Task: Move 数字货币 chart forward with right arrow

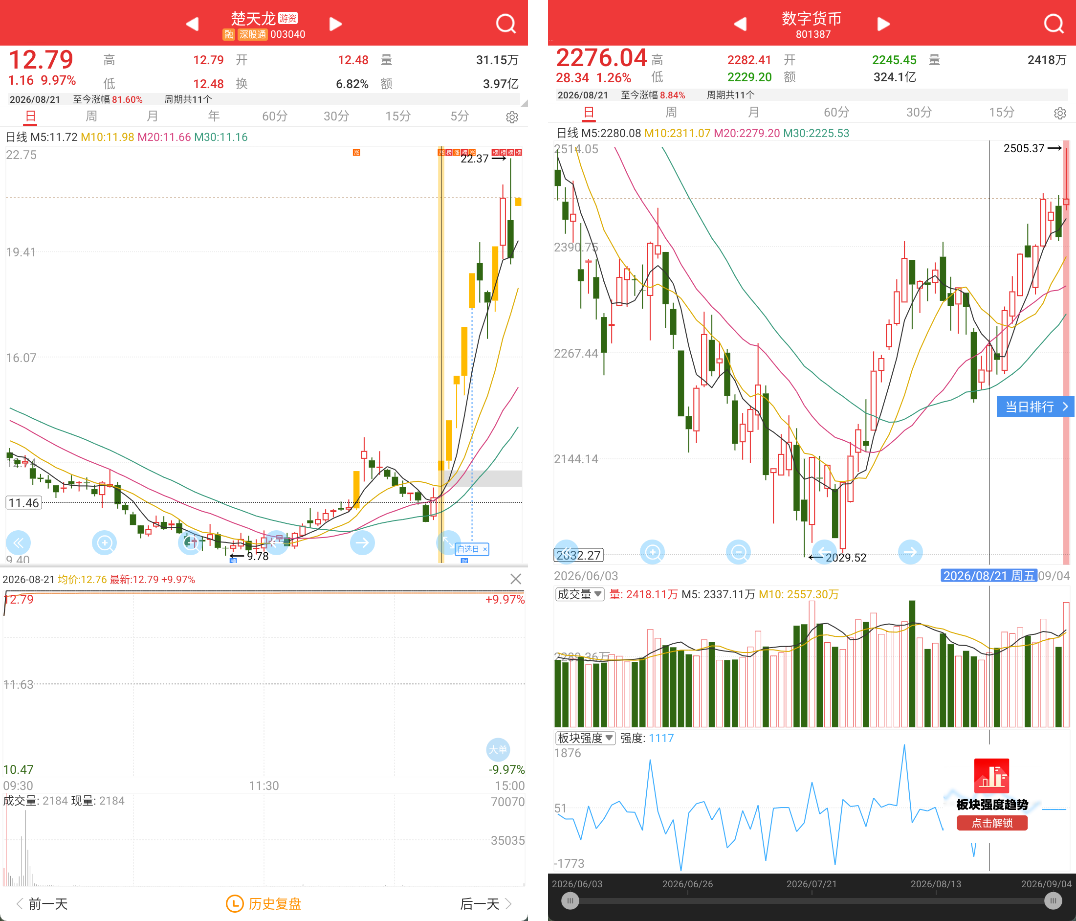Action: point(910,552)
